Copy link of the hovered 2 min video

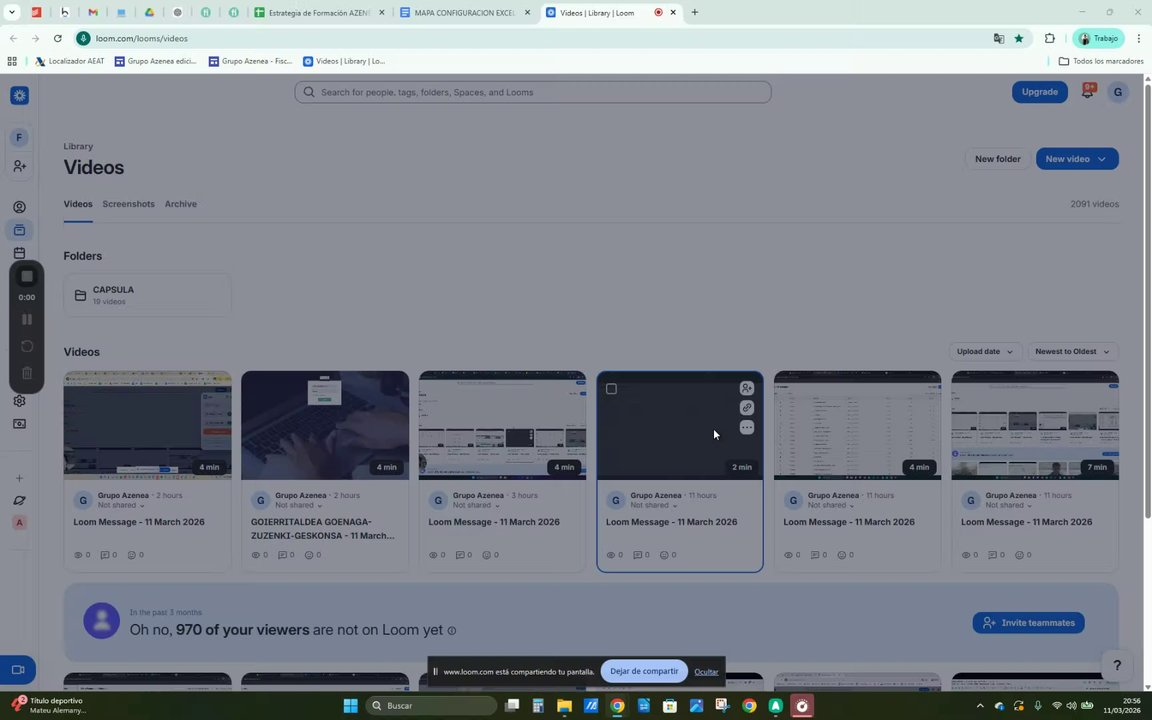pyautogui.click(x=746, y=408)
